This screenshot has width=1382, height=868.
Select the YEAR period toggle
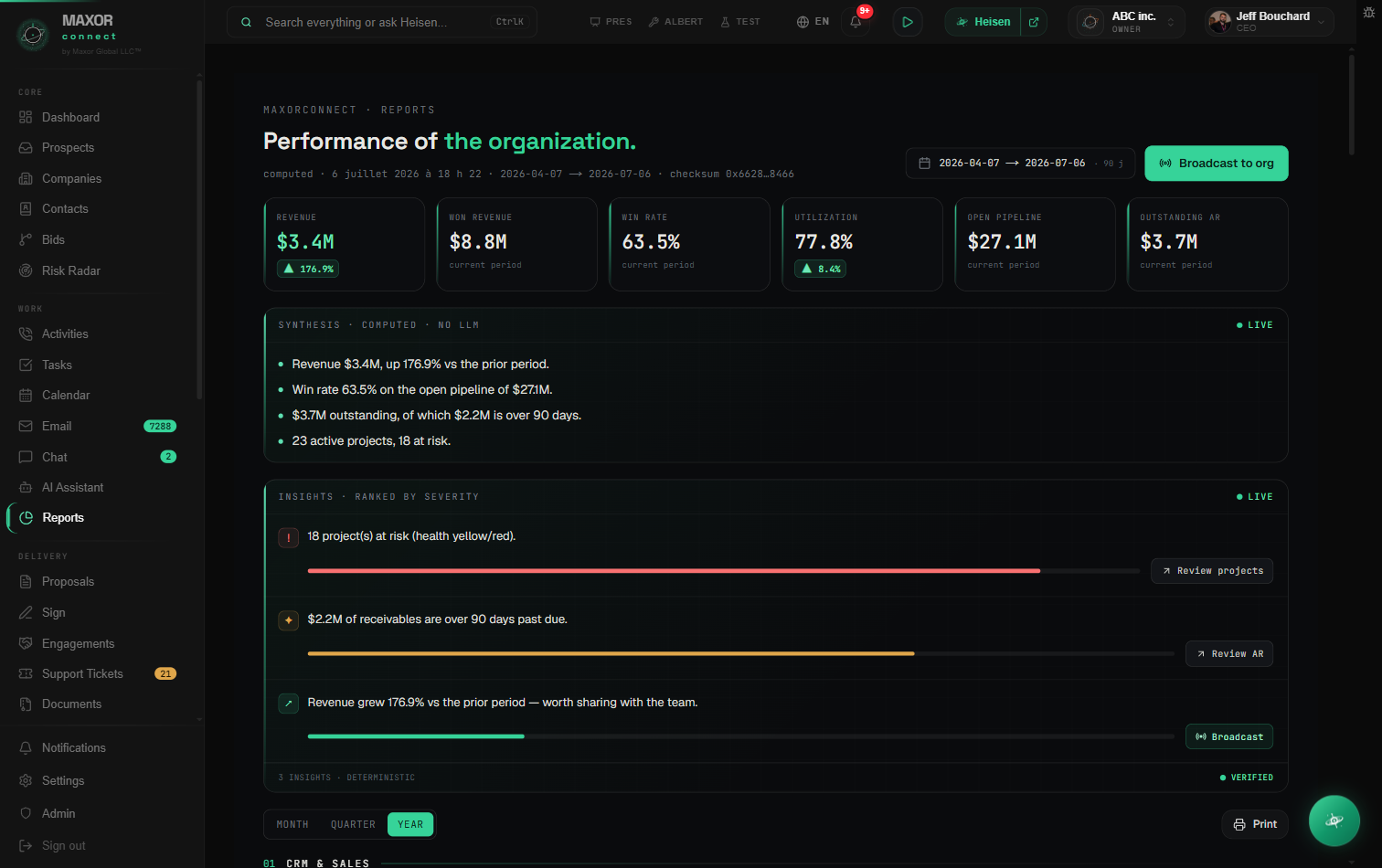(x=410, y=824)
